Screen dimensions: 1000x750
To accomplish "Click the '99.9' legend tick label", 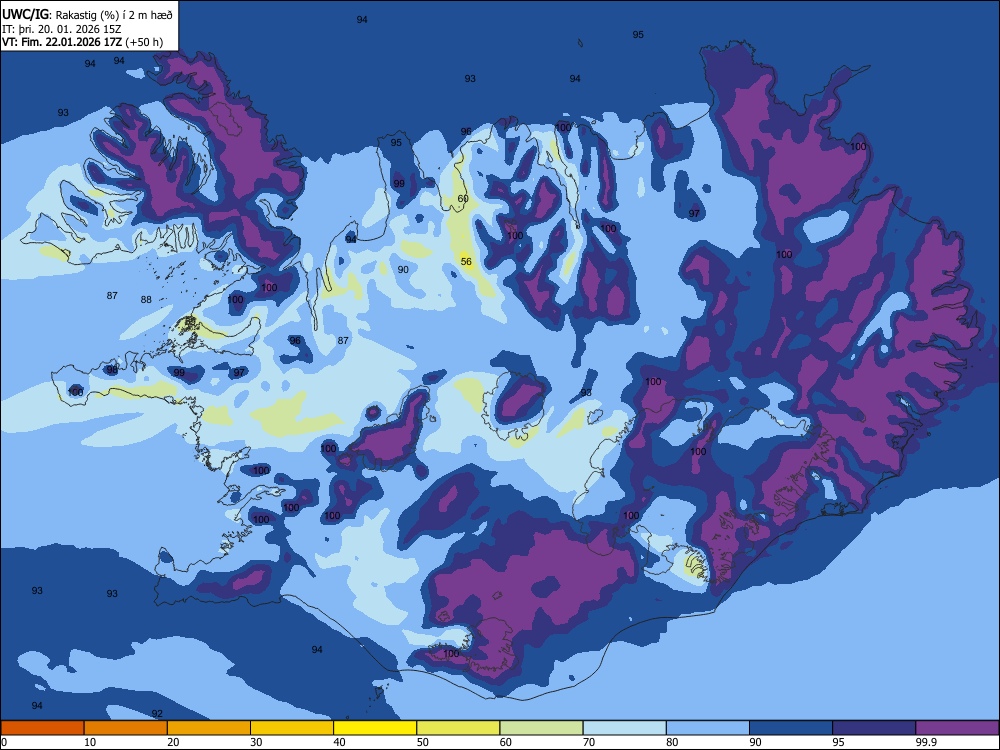I will click(x=926, y=742).
